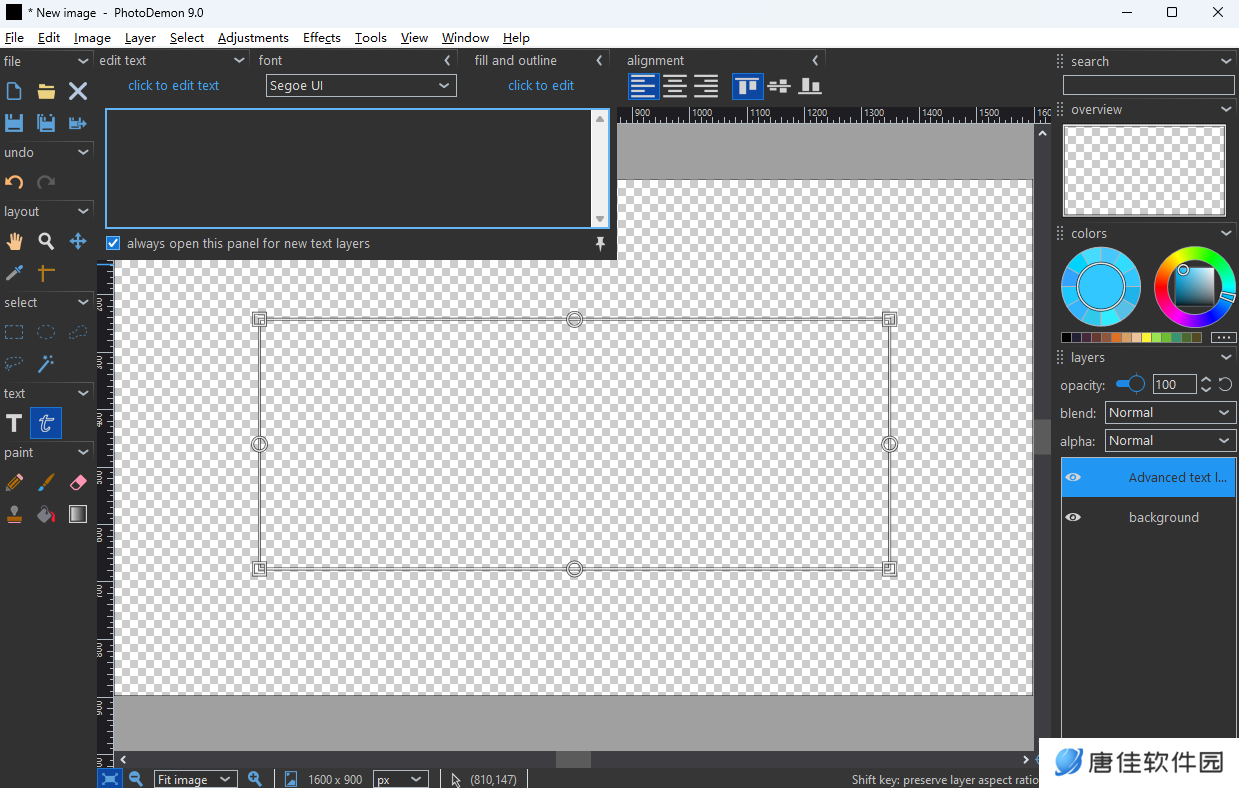Click the Save copy icon

46,123
